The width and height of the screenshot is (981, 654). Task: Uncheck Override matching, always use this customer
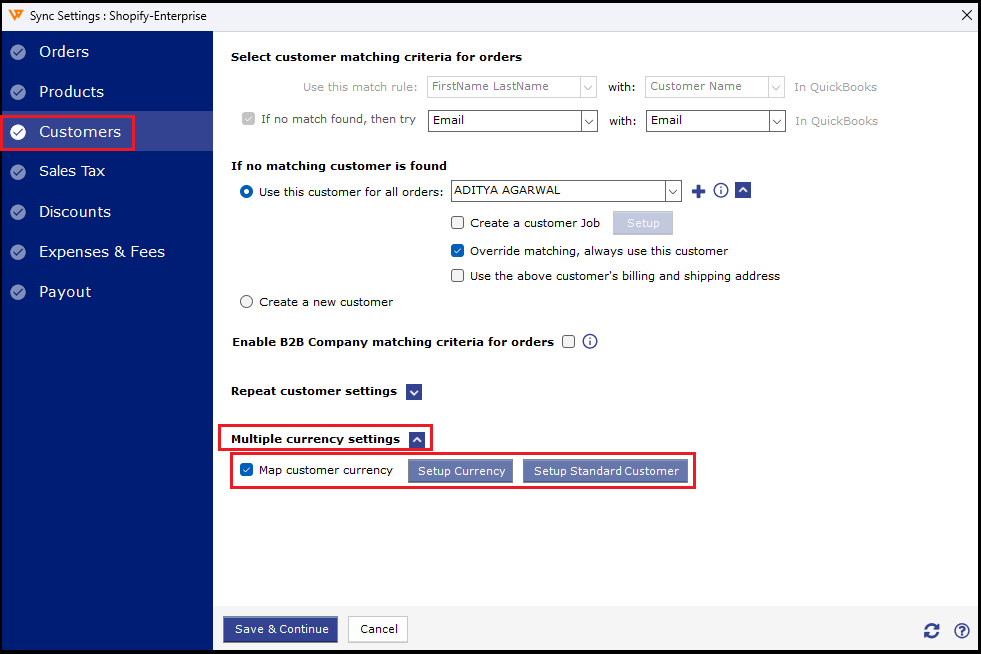(x=458, y=251)
